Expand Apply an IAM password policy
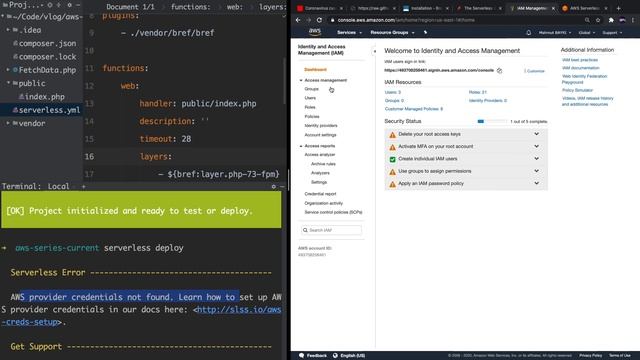Viewport: 640px width, 360px height. [536, 183]
